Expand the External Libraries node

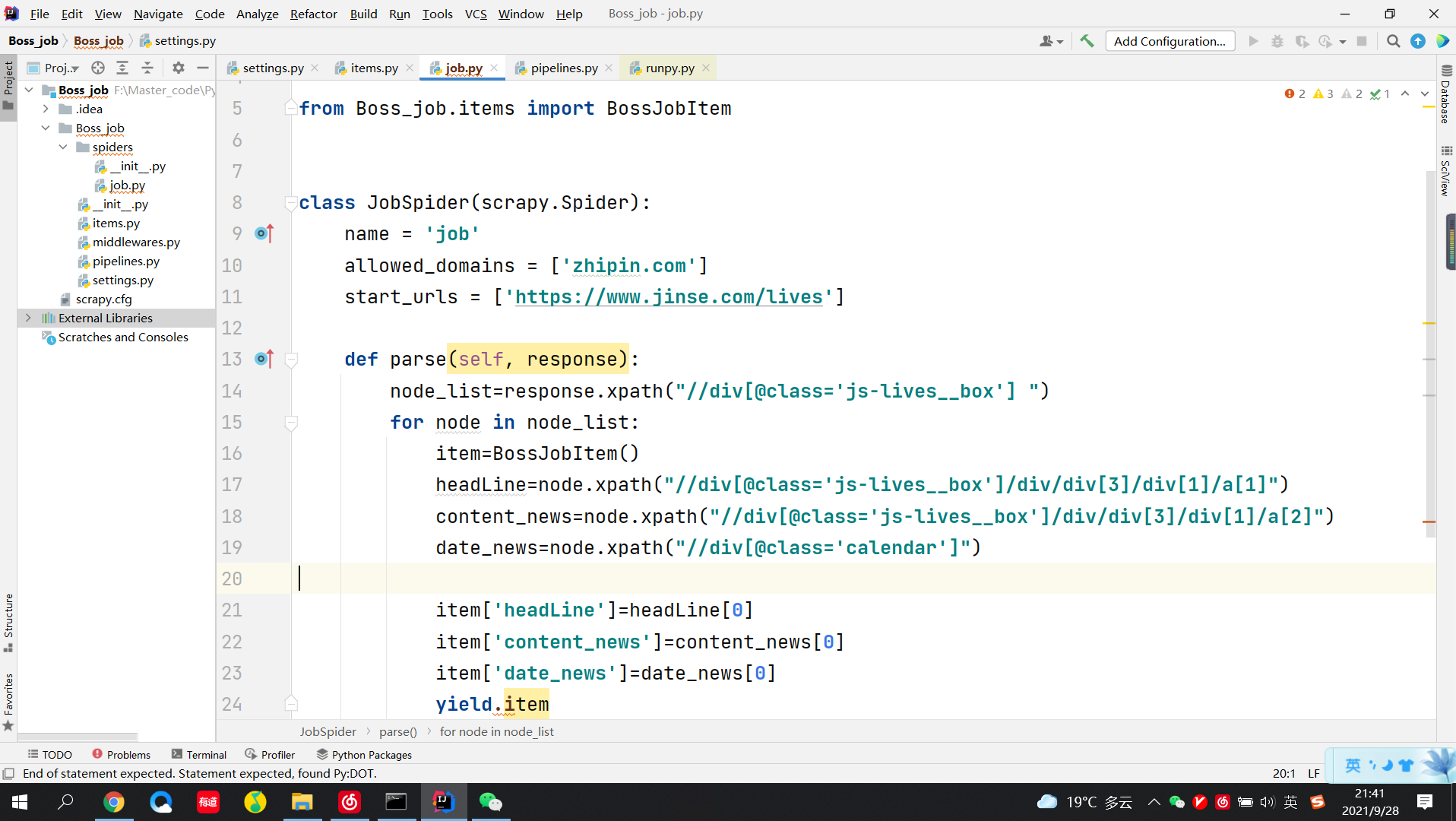(x=29, y=318)
